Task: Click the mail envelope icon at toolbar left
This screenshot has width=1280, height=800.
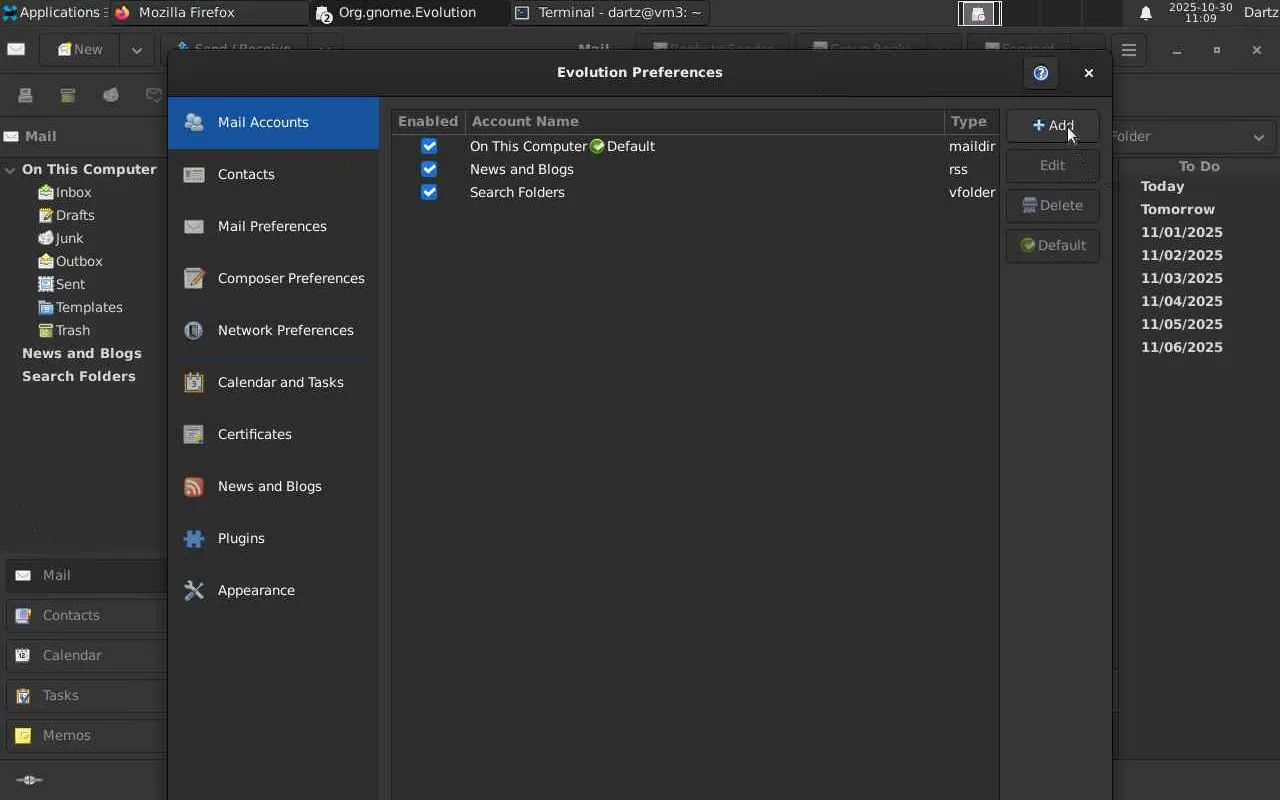Action: [x=16, y=49]
